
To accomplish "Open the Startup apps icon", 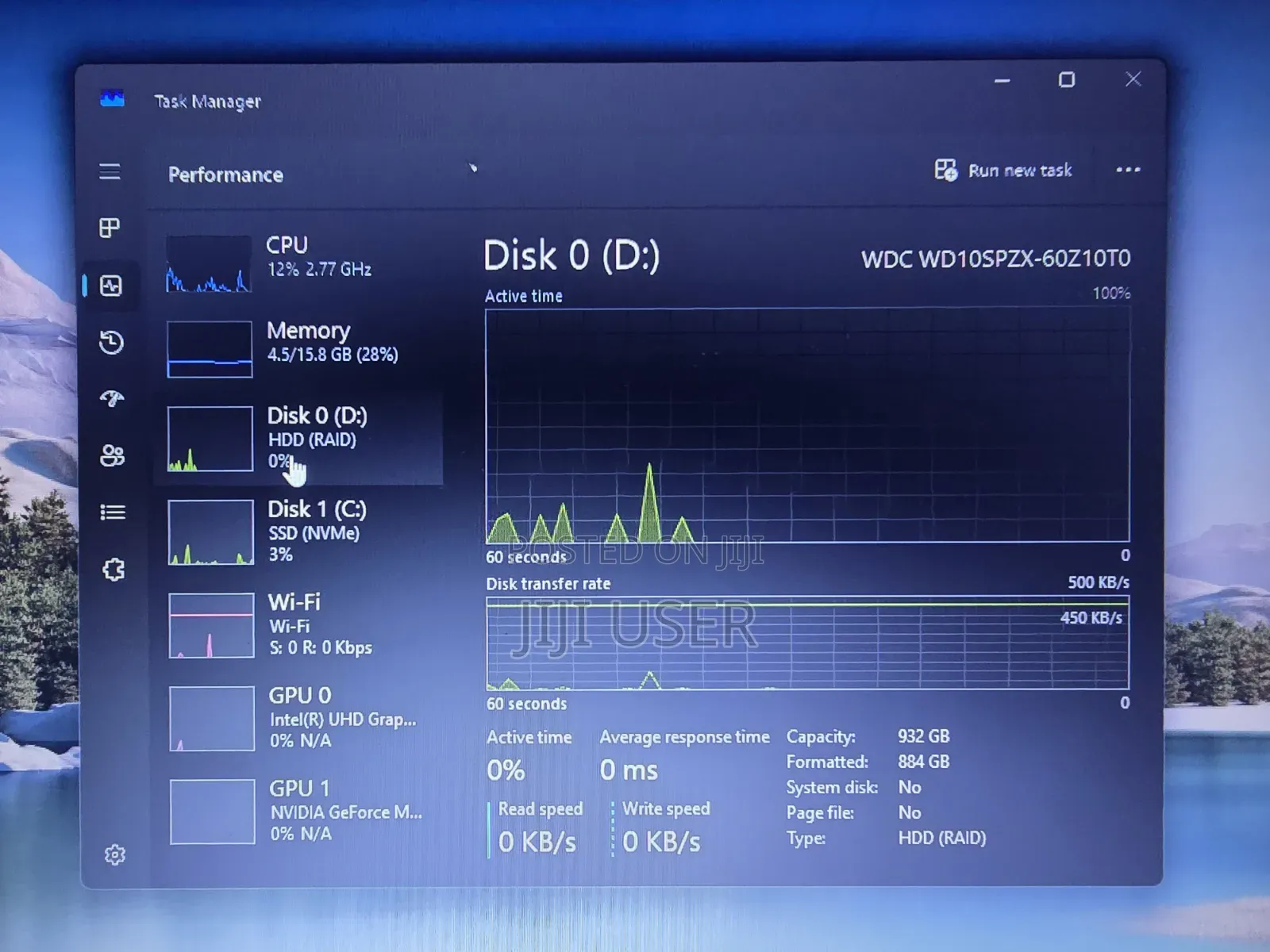I will pos(112,398).
